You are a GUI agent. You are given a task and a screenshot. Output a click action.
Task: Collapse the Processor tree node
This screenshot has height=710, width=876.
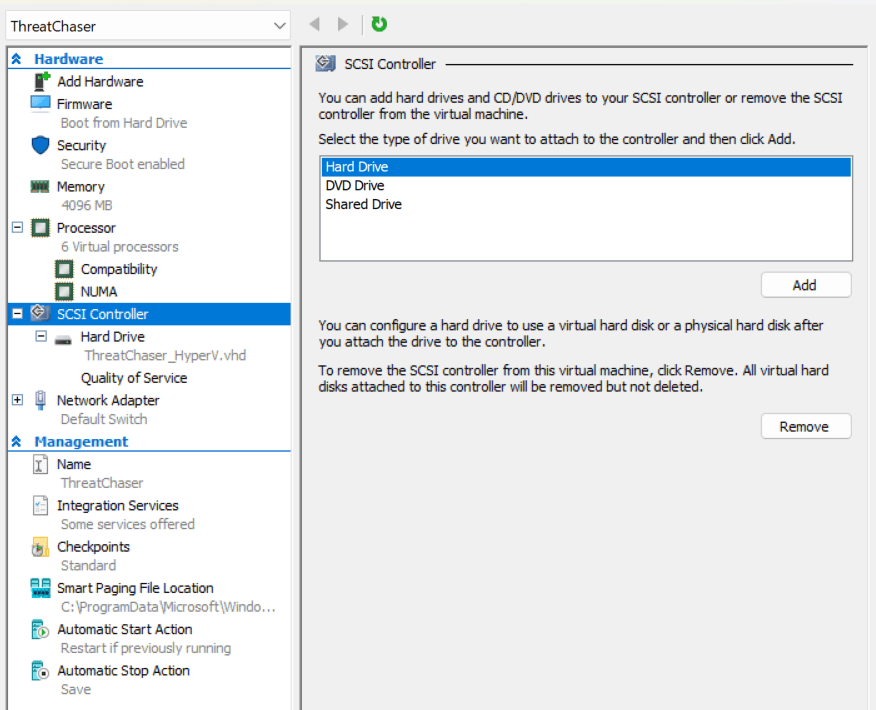point(17,228)
